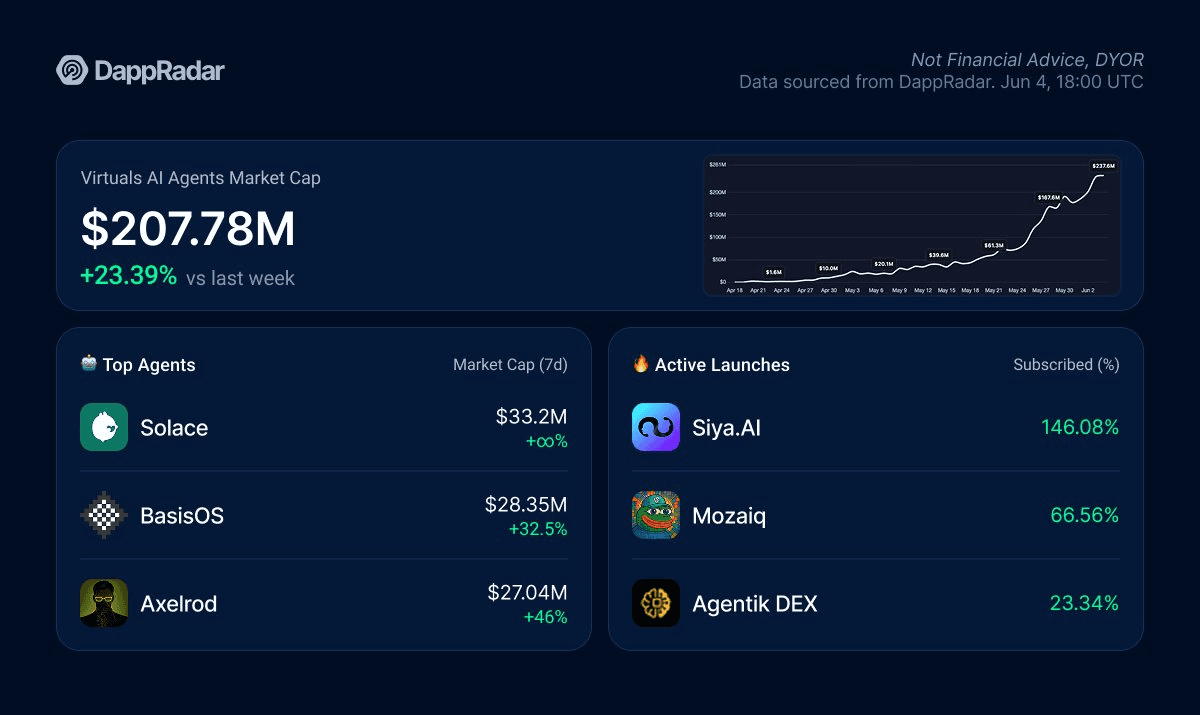Click Siya.AI's 146.08% subscribed value
1200x715 pixels.
[x=1080, y=428]
